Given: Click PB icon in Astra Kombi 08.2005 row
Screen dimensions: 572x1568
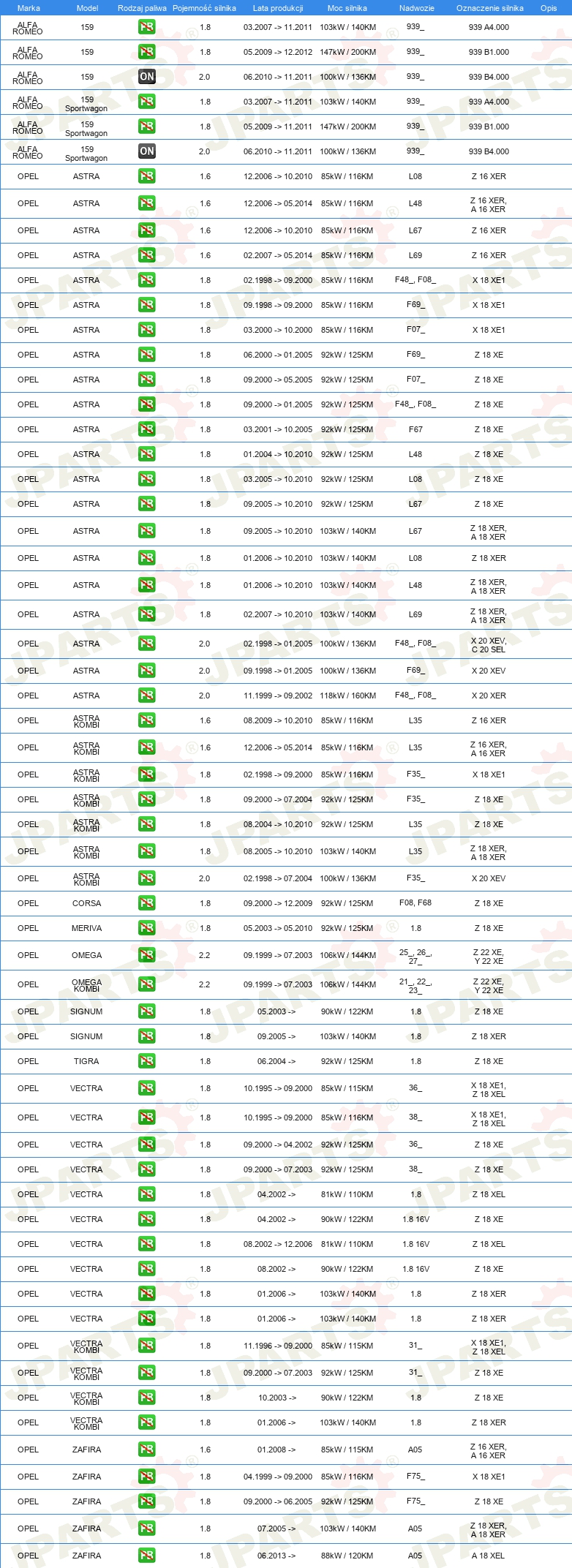Looking at the screenshot, I should tap(147, 851).
